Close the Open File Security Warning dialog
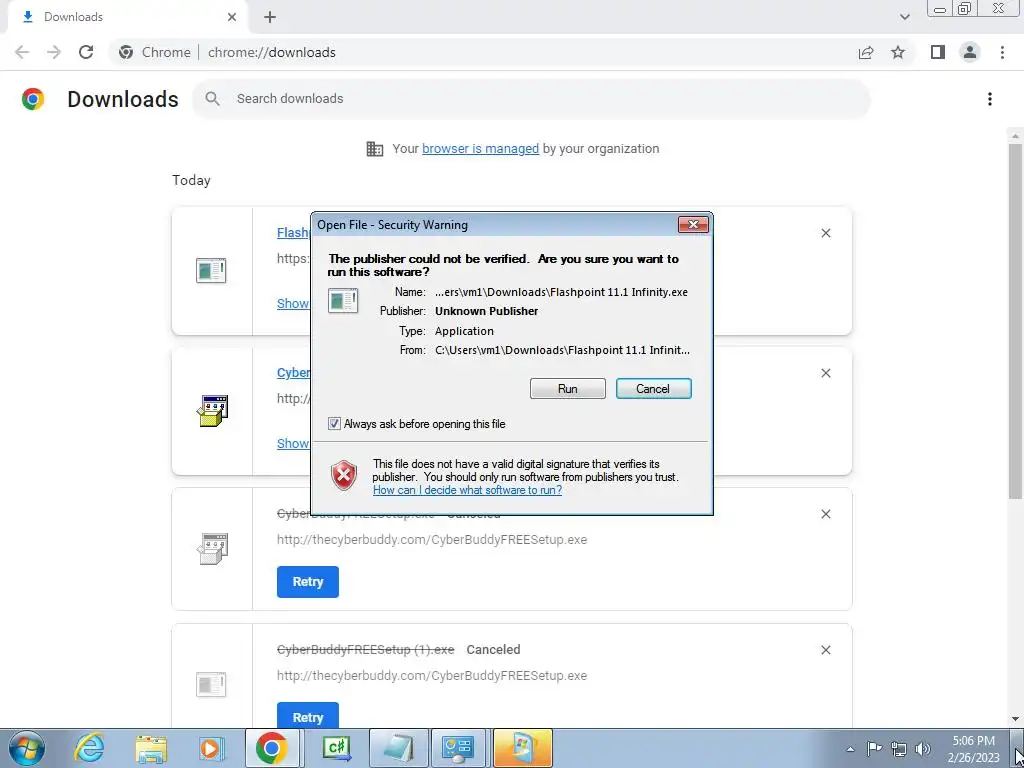Screen dimensions: 1024x768 693,225
